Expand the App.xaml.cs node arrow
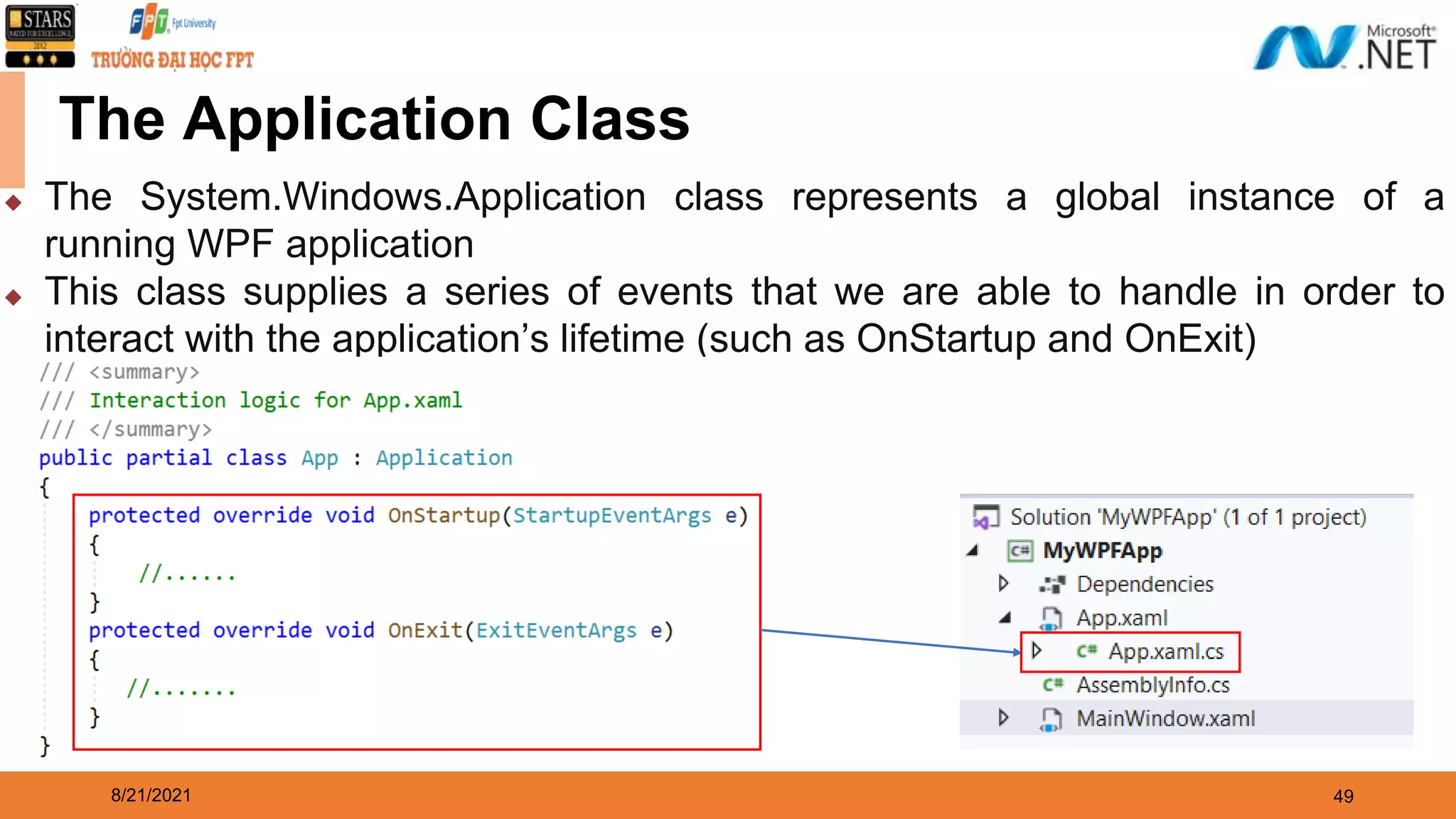This screenshot has width=1456, height=819. point(1037,651)
